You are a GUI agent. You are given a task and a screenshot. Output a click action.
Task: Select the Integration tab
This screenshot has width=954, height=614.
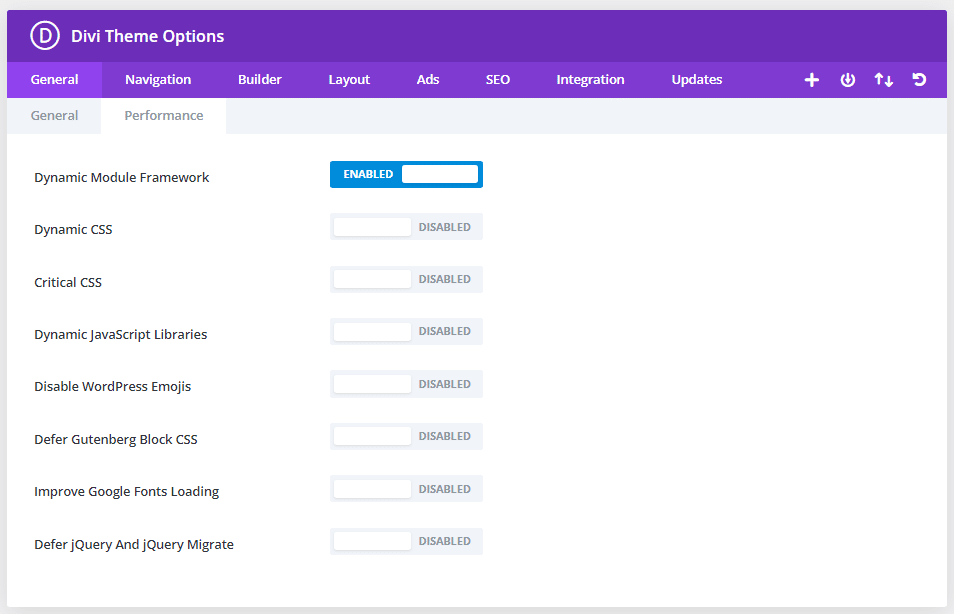pos(590,80)
